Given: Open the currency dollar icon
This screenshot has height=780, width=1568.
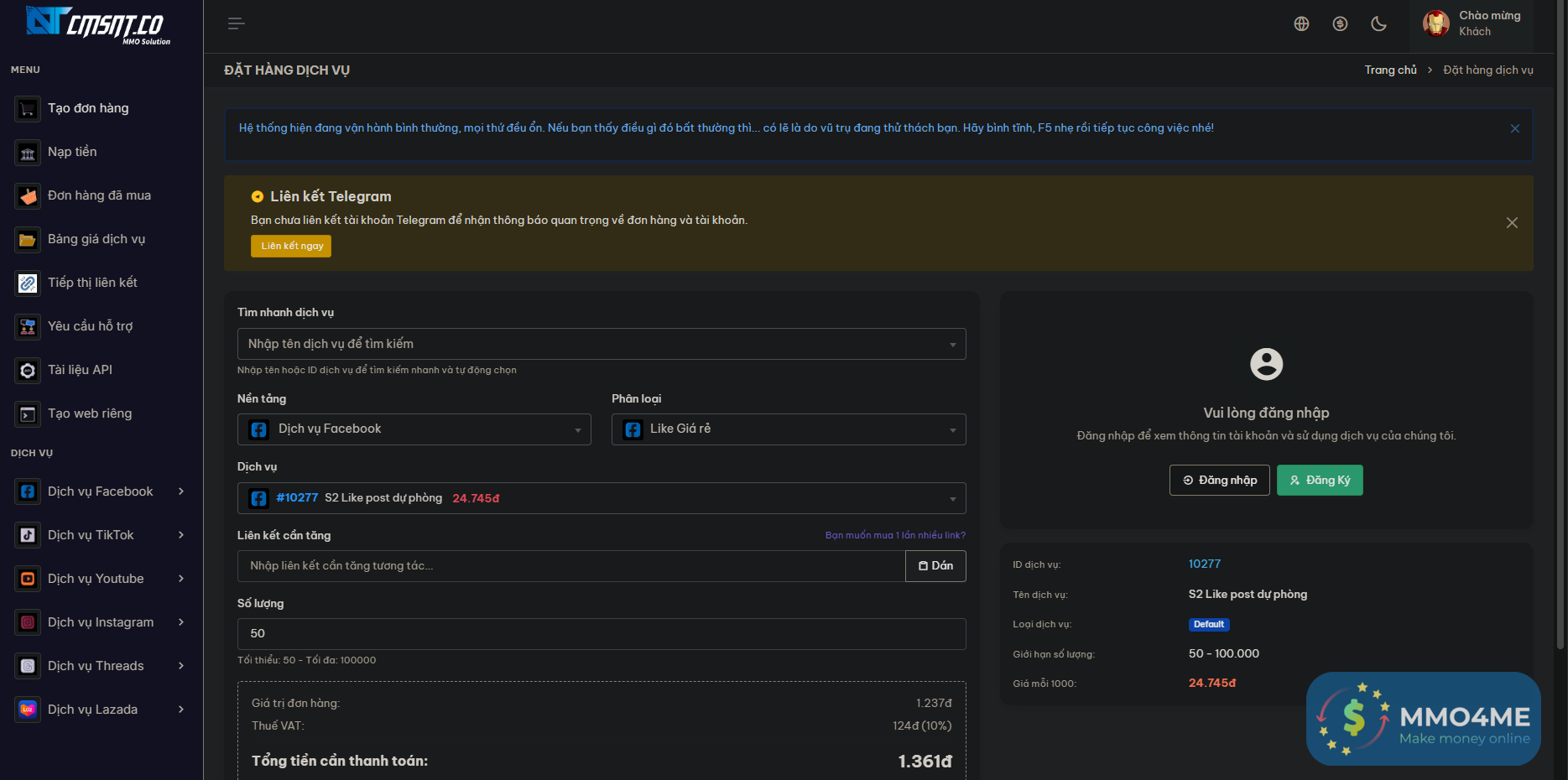Looking at the screenshot, I should tap(1340, 23).
